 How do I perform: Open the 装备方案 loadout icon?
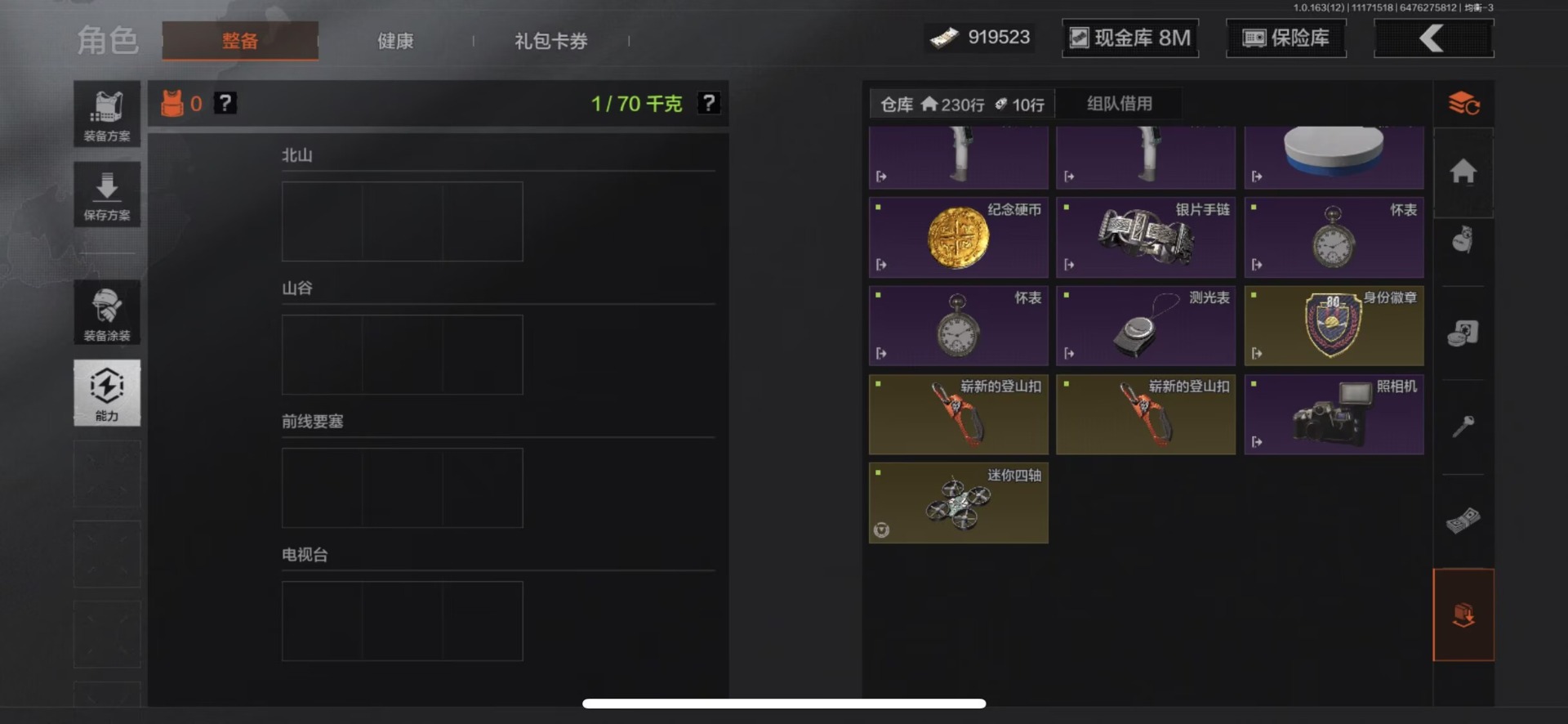coord(107,114)
